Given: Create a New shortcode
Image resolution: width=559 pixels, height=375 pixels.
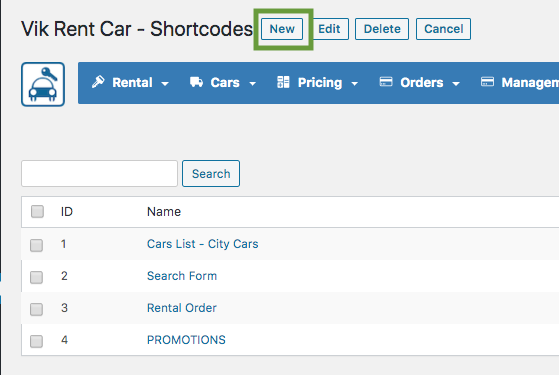Looking at the screenshot, I should tap(282, 29).
